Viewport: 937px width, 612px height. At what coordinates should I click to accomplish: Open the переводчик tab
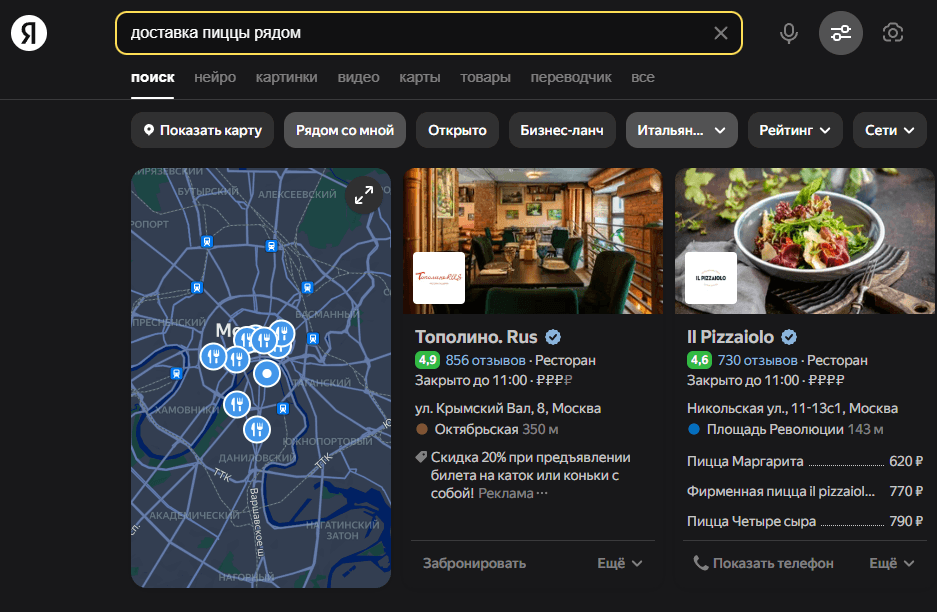coord(571,77)
